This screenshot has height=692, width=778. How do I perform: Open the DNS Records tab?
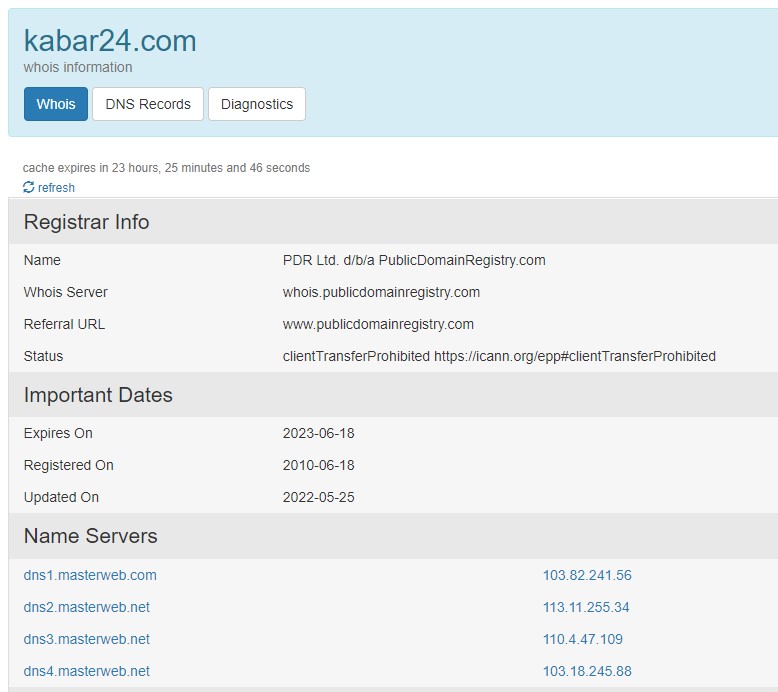(x=148, y=104)
